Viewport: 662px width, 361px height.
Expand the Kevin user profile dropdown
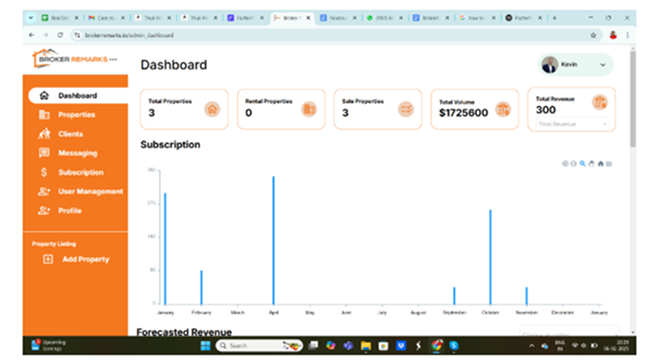[603, 65]
